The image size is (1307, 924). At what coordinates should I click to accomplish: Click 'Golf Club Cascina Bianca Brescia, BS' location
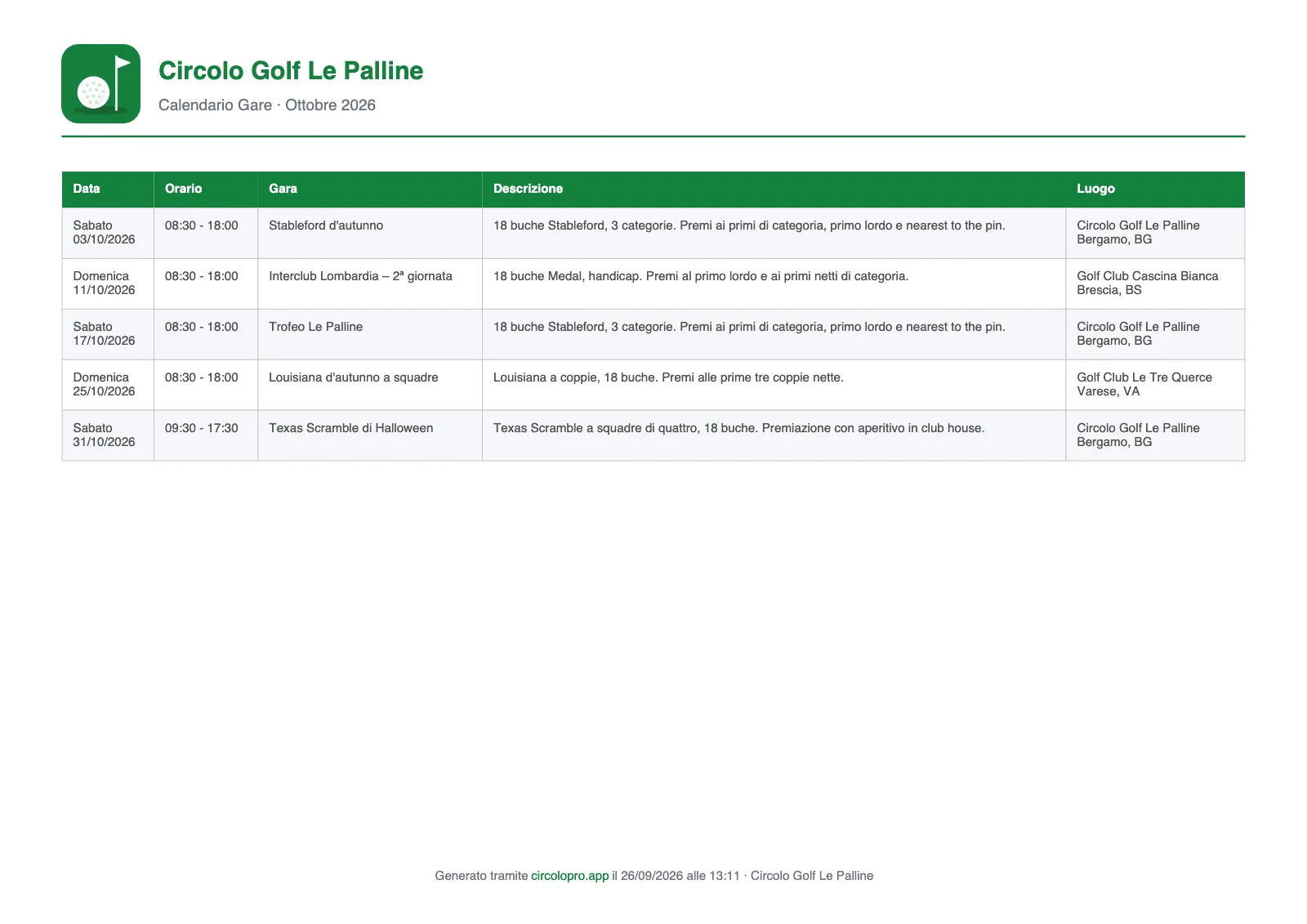tap(1155, 283)
